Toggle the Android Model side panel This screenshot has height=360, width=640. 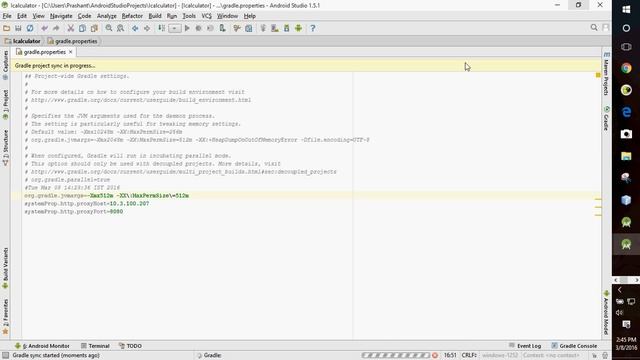pyautogui.click(x=607, y=313)
